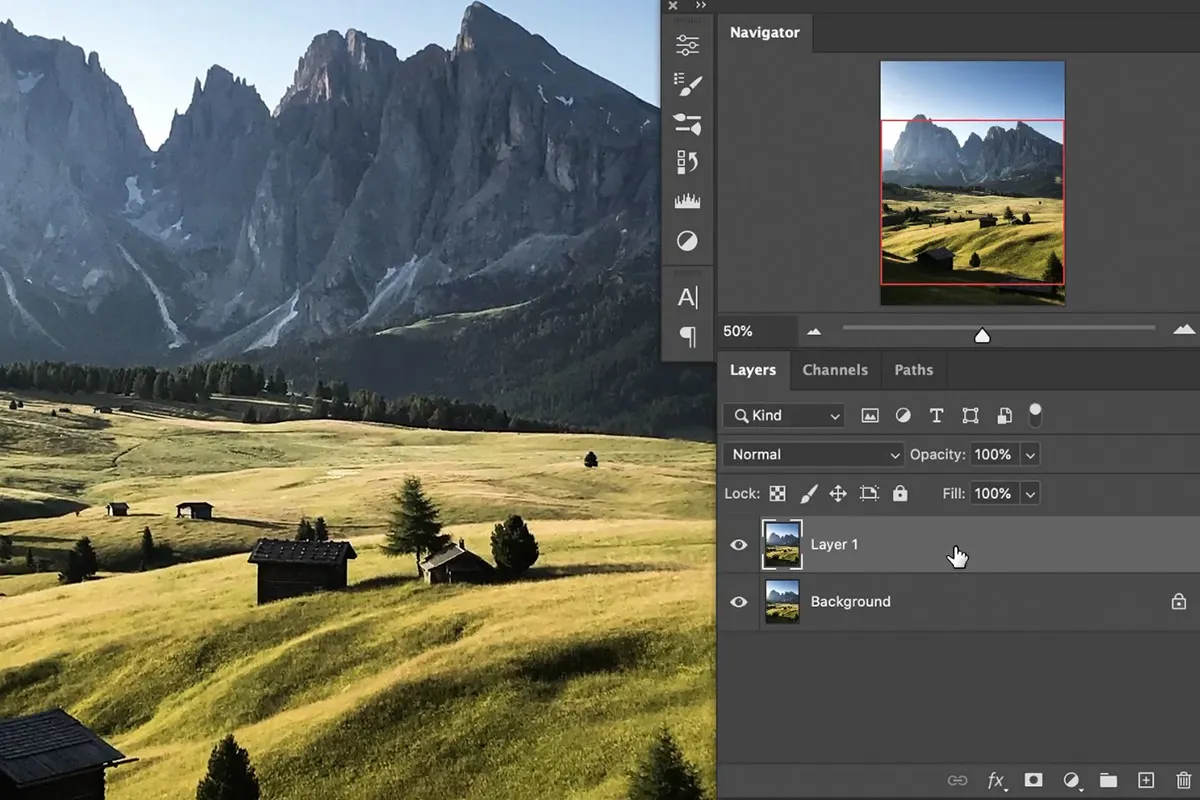This screenshot has height=800, width=1200.
Task: Open the Kind filter type dropdown
Action: [786, 416]
